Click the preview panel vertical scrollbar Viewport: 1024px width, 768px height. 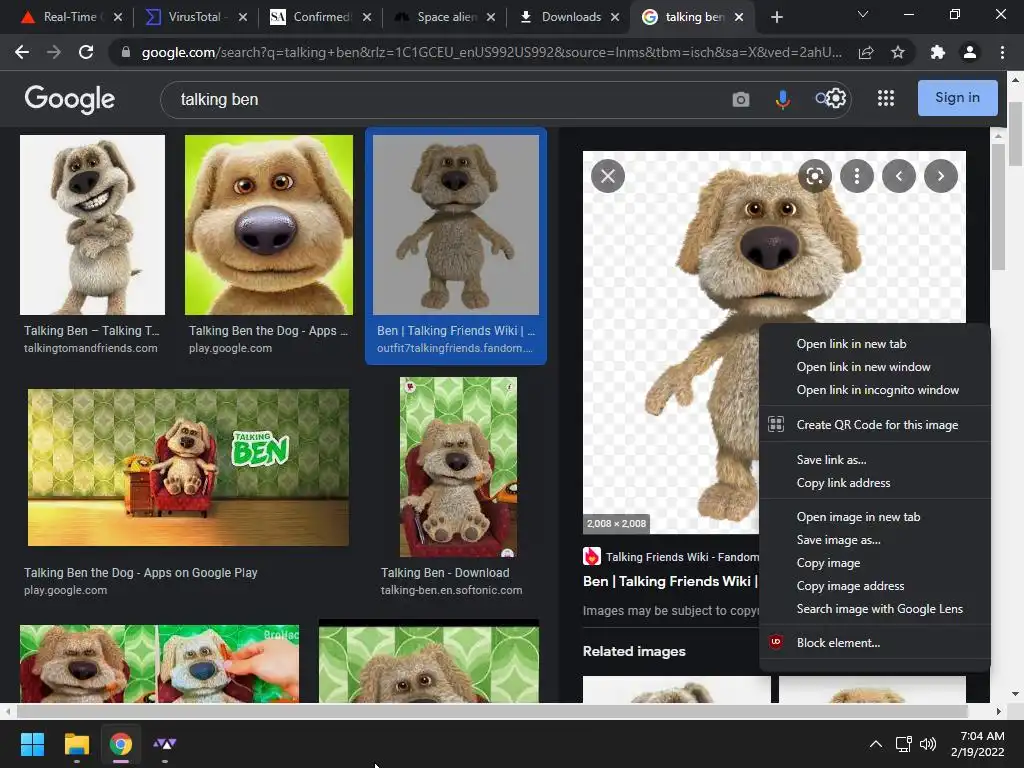click(x=998, y=206)
